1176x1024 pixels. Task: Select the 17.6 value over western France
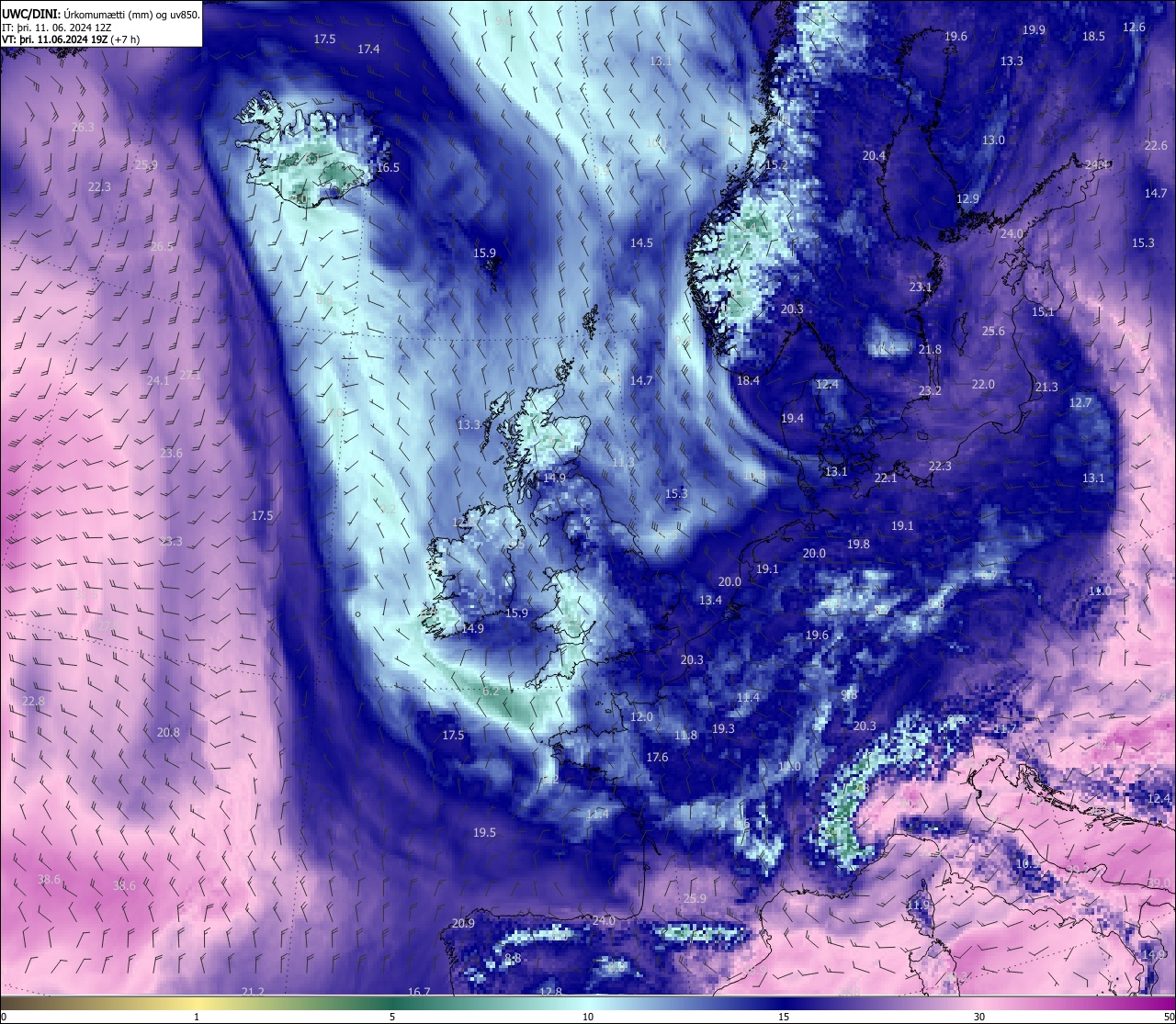click(657, 758)
